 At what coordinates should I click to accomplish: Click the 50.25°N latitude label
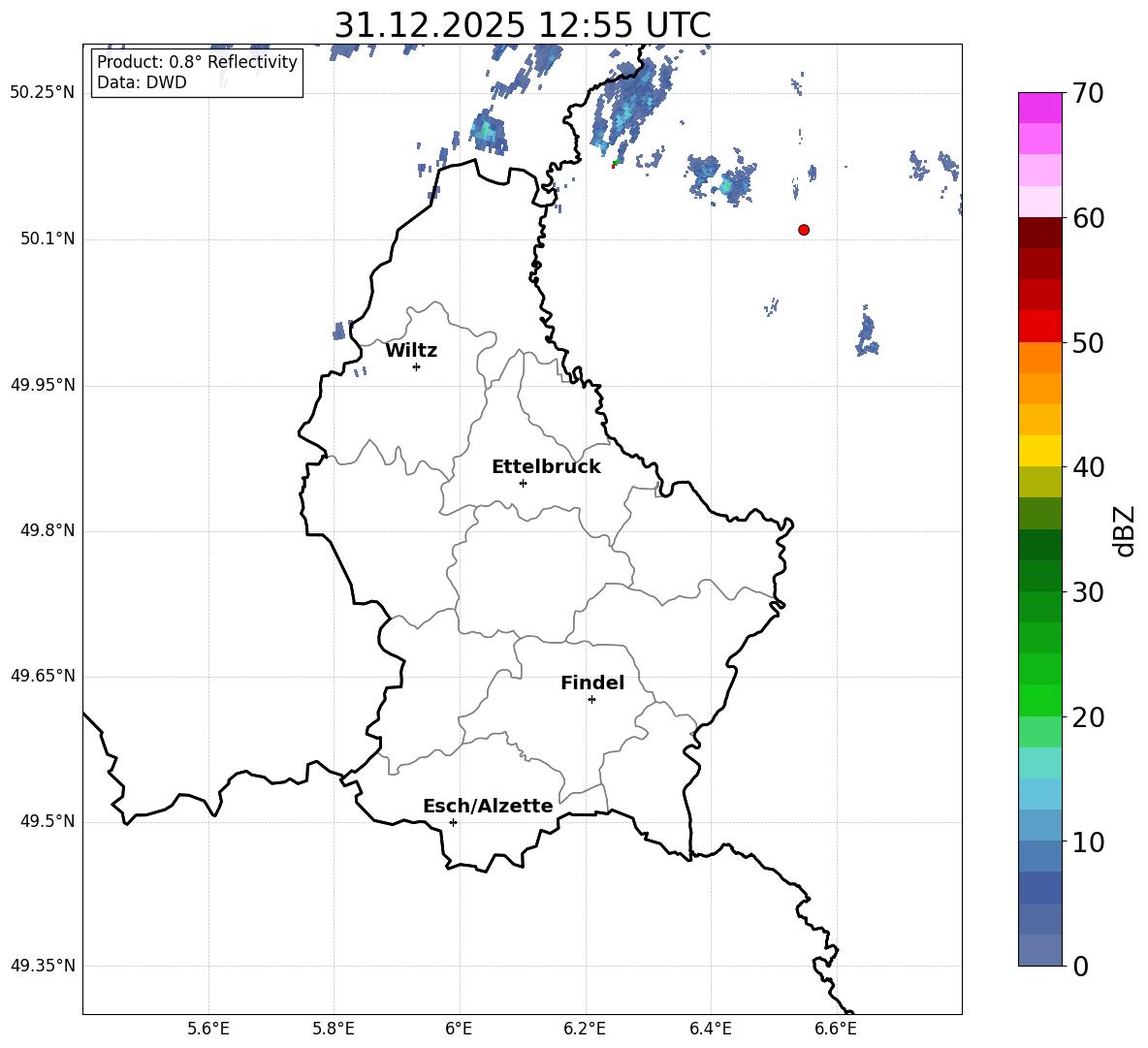(43, 93)
